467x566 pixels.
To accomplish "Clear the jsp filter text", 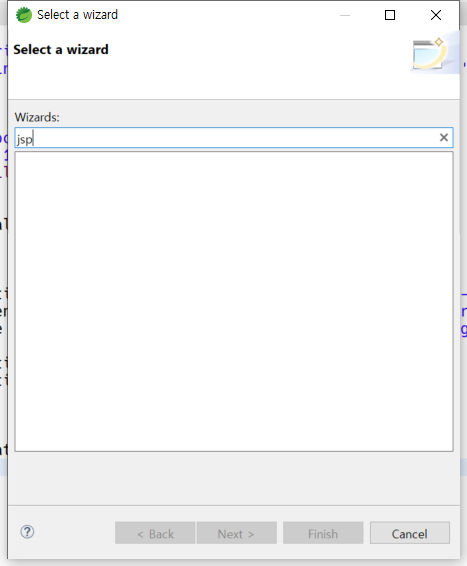I will [x=444, y=138].
